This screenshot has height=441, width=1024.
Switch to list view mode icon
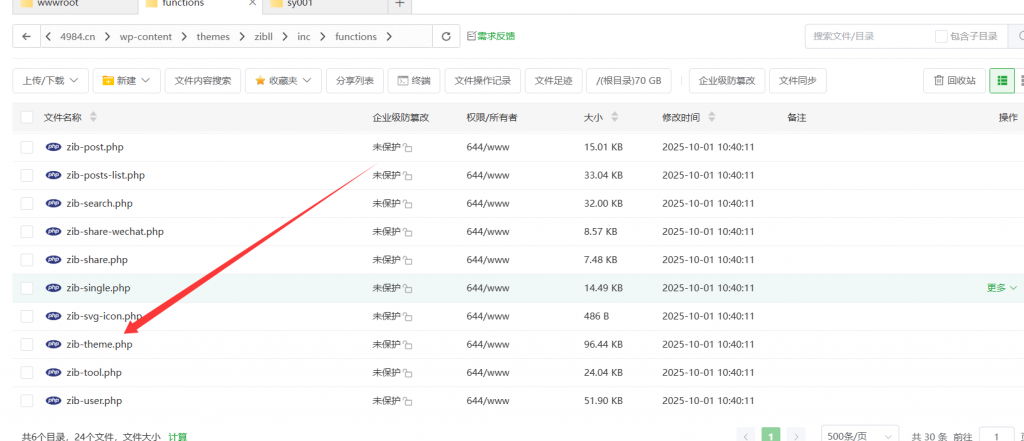[1001, 80]
